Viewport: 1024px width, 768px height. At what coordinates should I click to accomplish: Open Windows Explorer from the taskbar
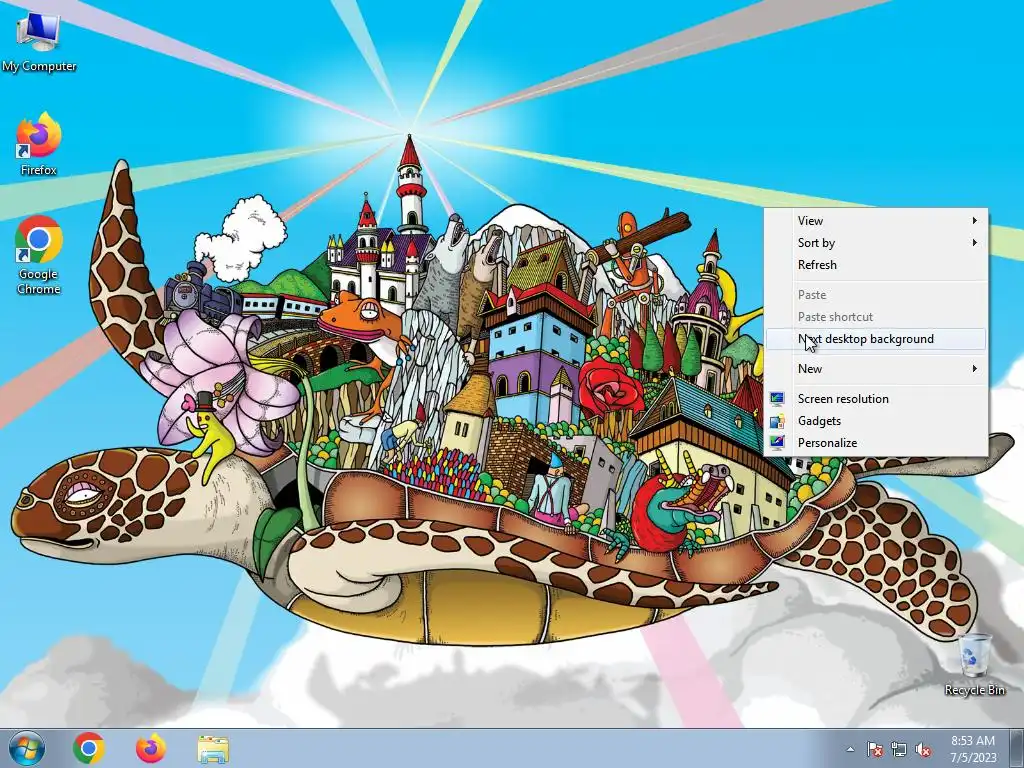click(x=213, y=749)
